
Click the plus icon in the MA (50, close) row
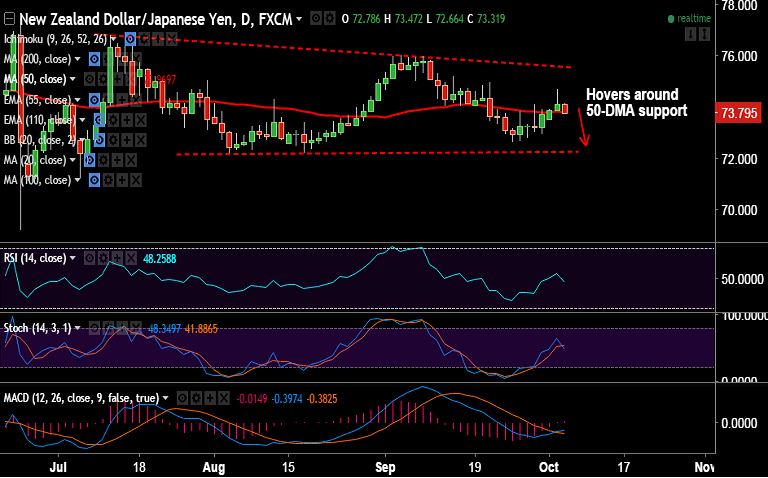(x=118, y=79)
